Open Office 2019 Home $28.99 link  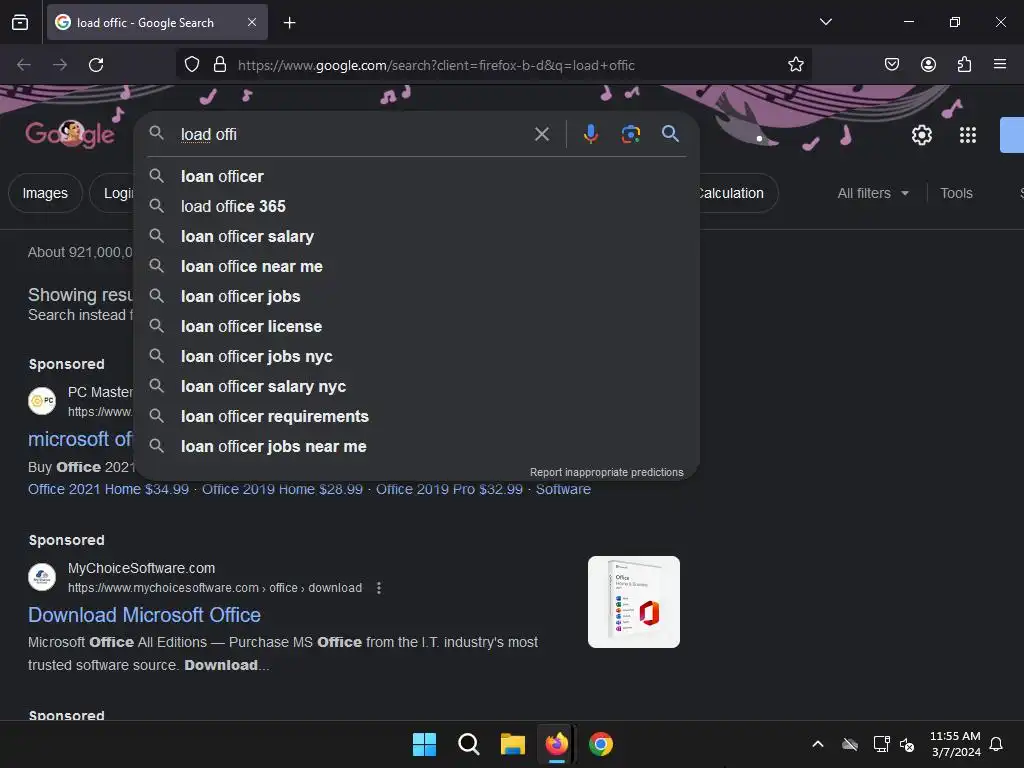click(282, 489)
